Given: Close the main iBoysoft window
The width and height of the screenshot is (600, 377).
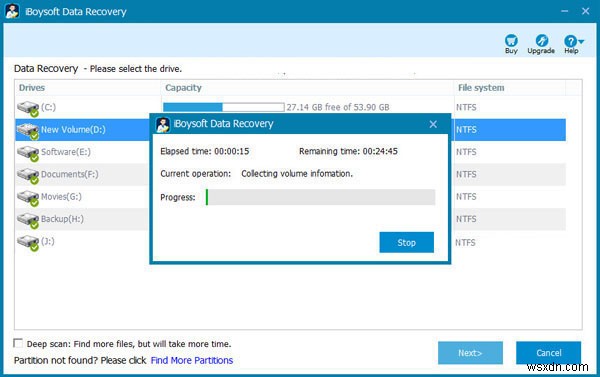Looking at the screenshot, I should pyautogui.click(x=585, y=11).
